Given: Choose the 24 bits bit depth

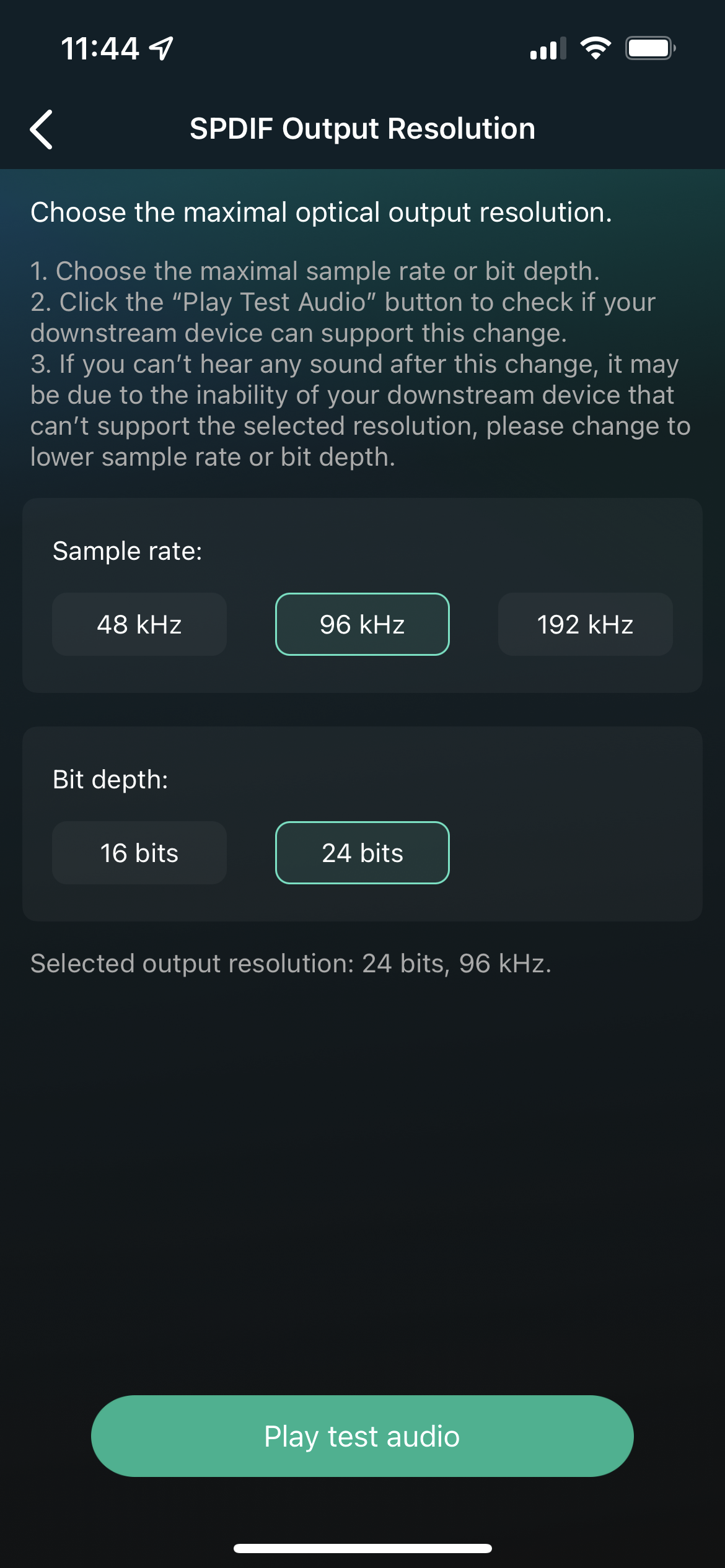Looking at the screenshot, I should [362, 853].
